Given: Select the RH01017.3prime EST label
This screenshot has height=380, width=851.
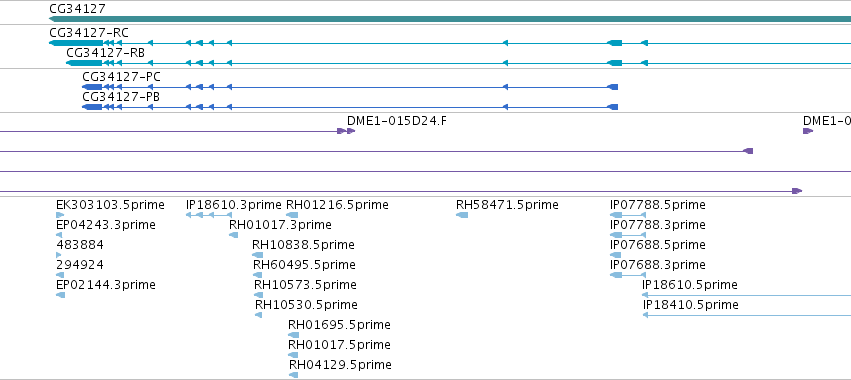Looking at the screenshot, I should point(280,225).
